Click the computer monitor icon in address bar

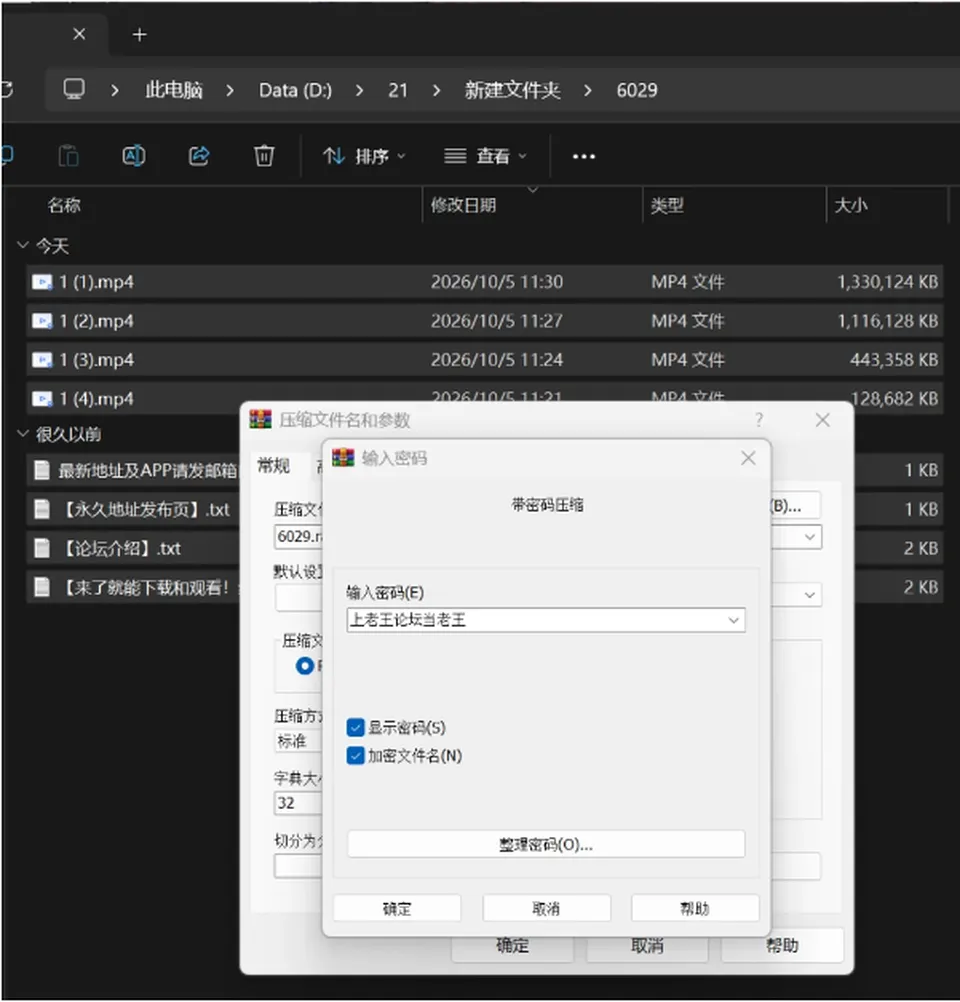(74, 89)
